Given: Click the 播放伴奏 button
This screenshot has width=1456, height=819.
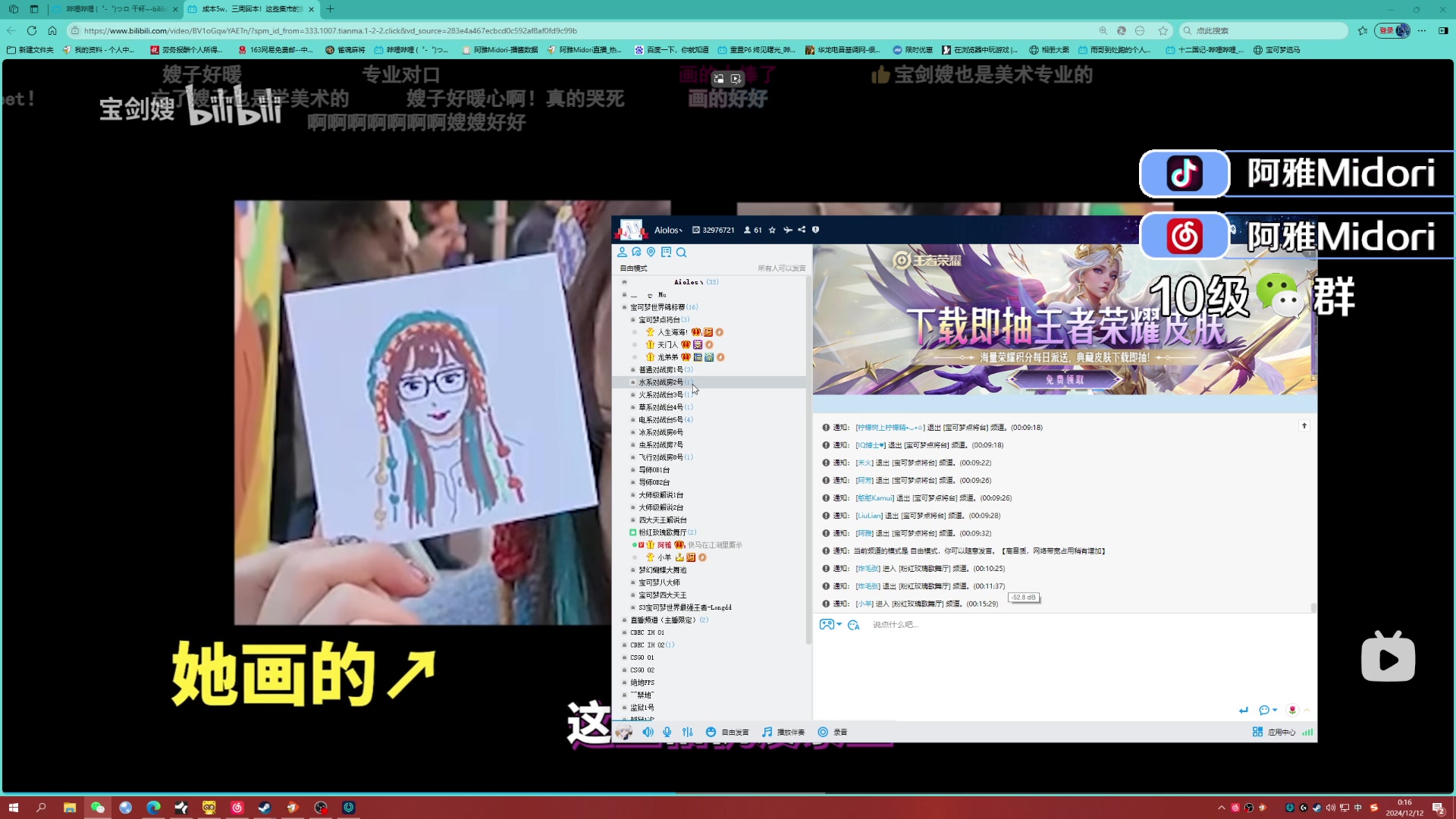Looking at the screenshot, I should (783, 733).
